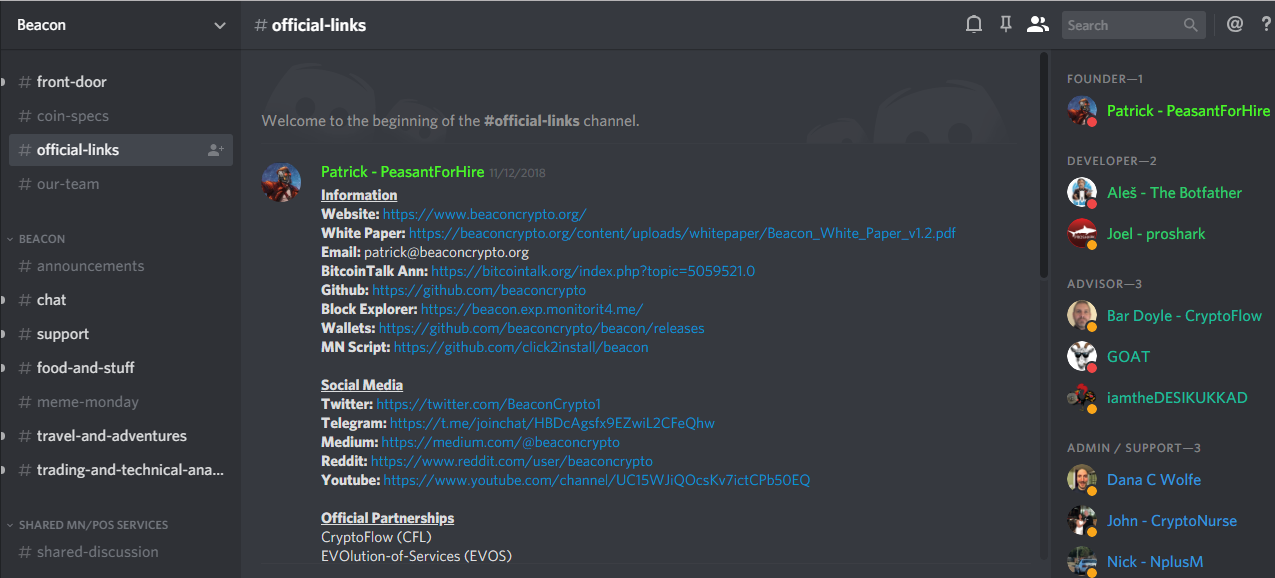Click the search magnifier icon

point(1191,25)
